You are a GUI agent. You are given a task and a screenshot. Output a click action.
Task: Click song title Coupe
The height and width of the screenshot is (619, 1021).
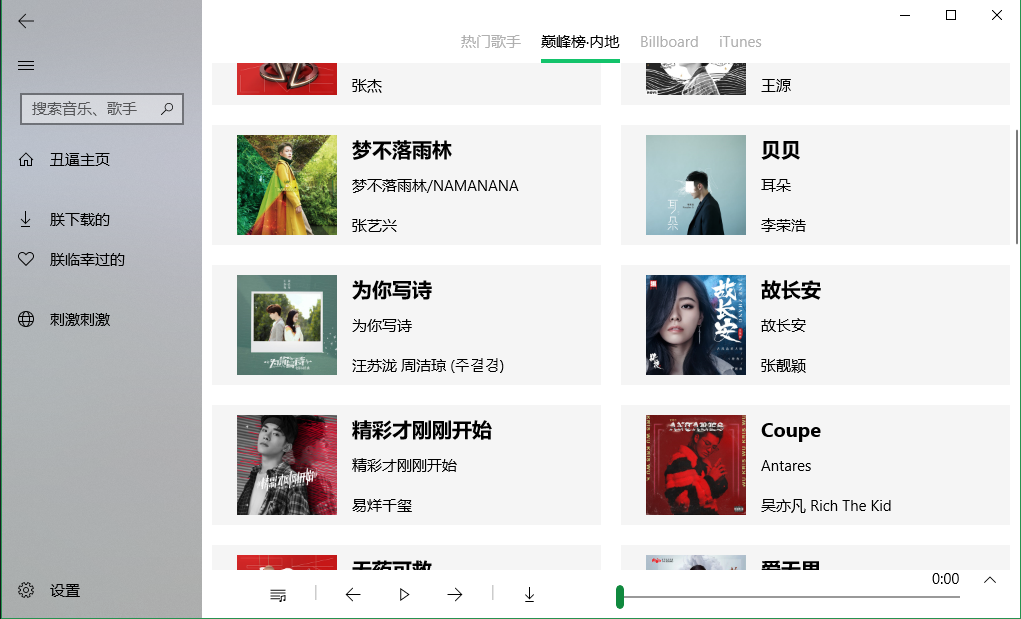791,430
